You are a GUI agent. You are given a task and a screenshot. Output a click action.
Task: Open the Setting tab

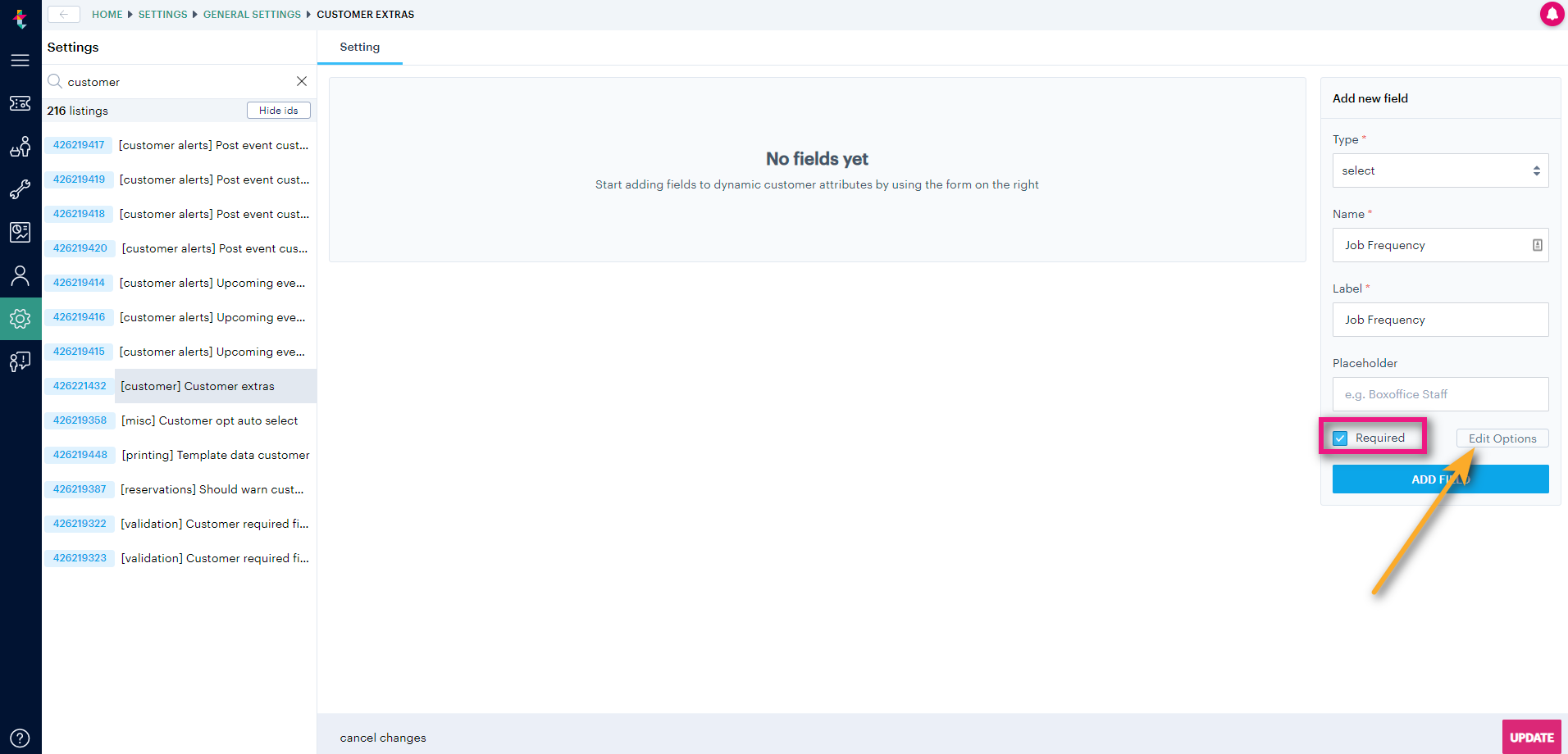pos(360,48)
